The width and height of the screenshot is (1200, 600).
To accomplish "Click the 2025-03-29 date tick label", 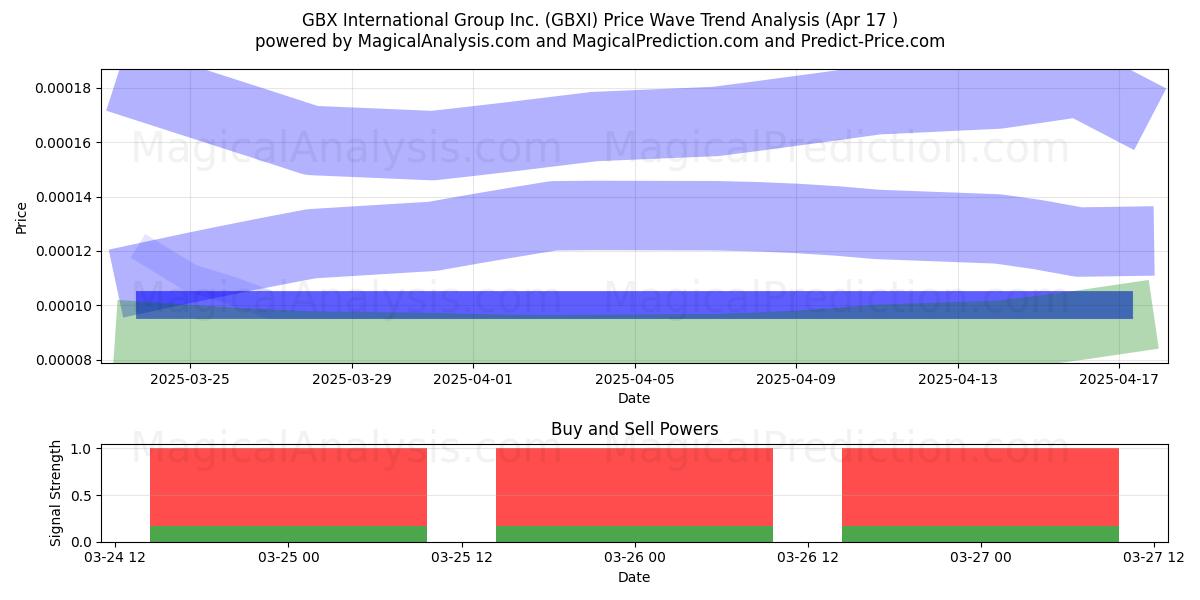I will point(352,379).
